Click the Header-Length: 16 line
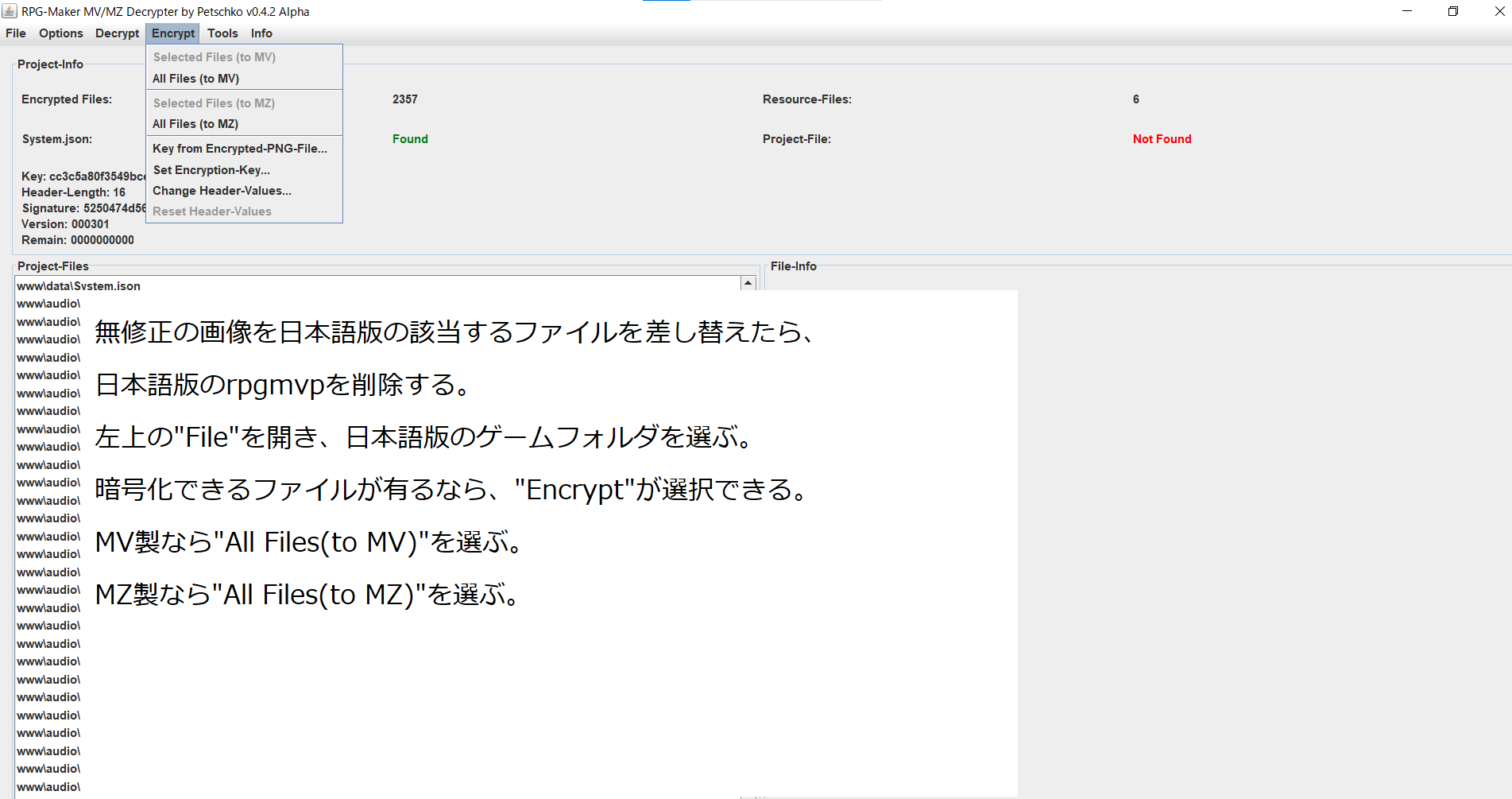 coord(73,192)
